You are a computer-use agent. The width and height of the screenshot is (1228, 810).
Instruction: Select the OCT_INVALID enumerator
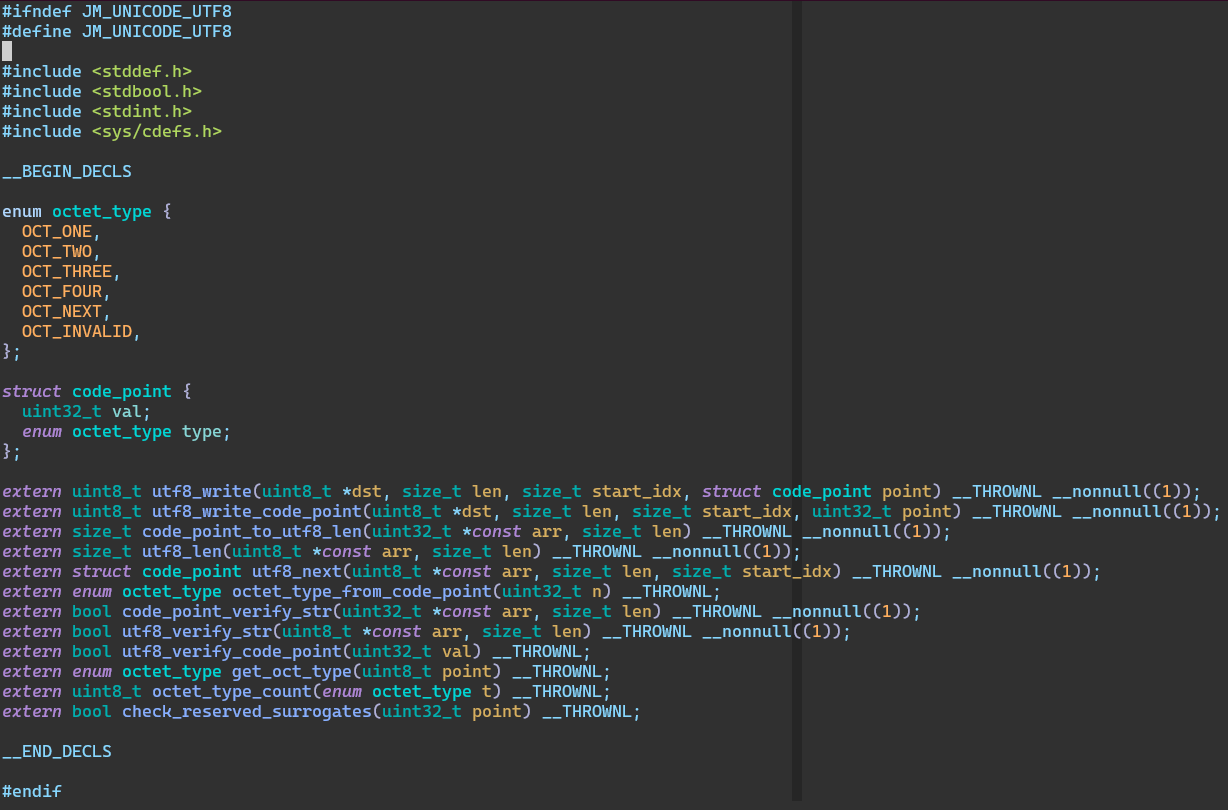tap(77, 331)
